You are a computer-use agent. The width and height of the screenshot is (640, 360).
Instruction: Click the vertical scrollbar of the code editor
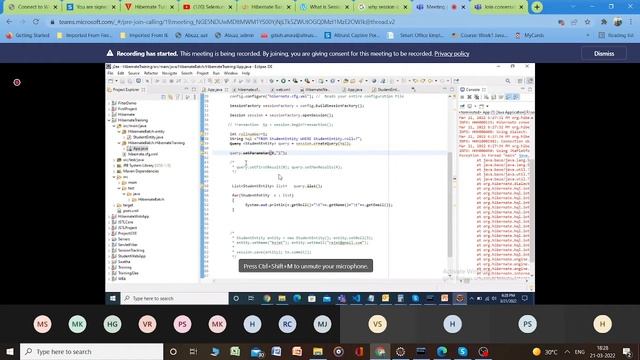pyautogui.click(x=450, y=204)
